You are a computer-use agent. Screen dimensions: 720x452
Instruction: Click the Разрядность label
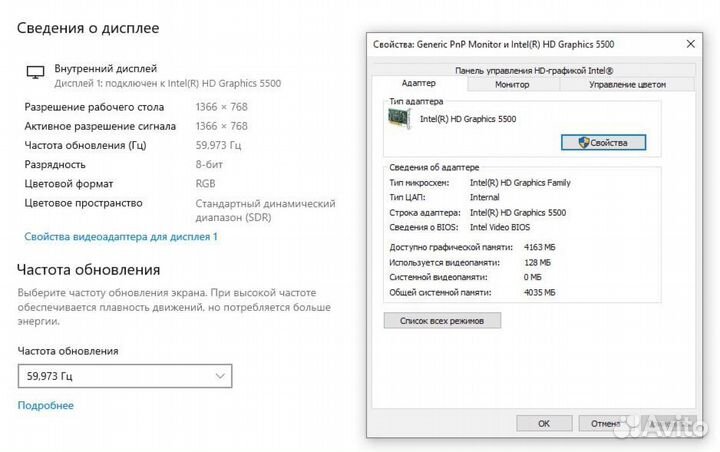(55, 164)
